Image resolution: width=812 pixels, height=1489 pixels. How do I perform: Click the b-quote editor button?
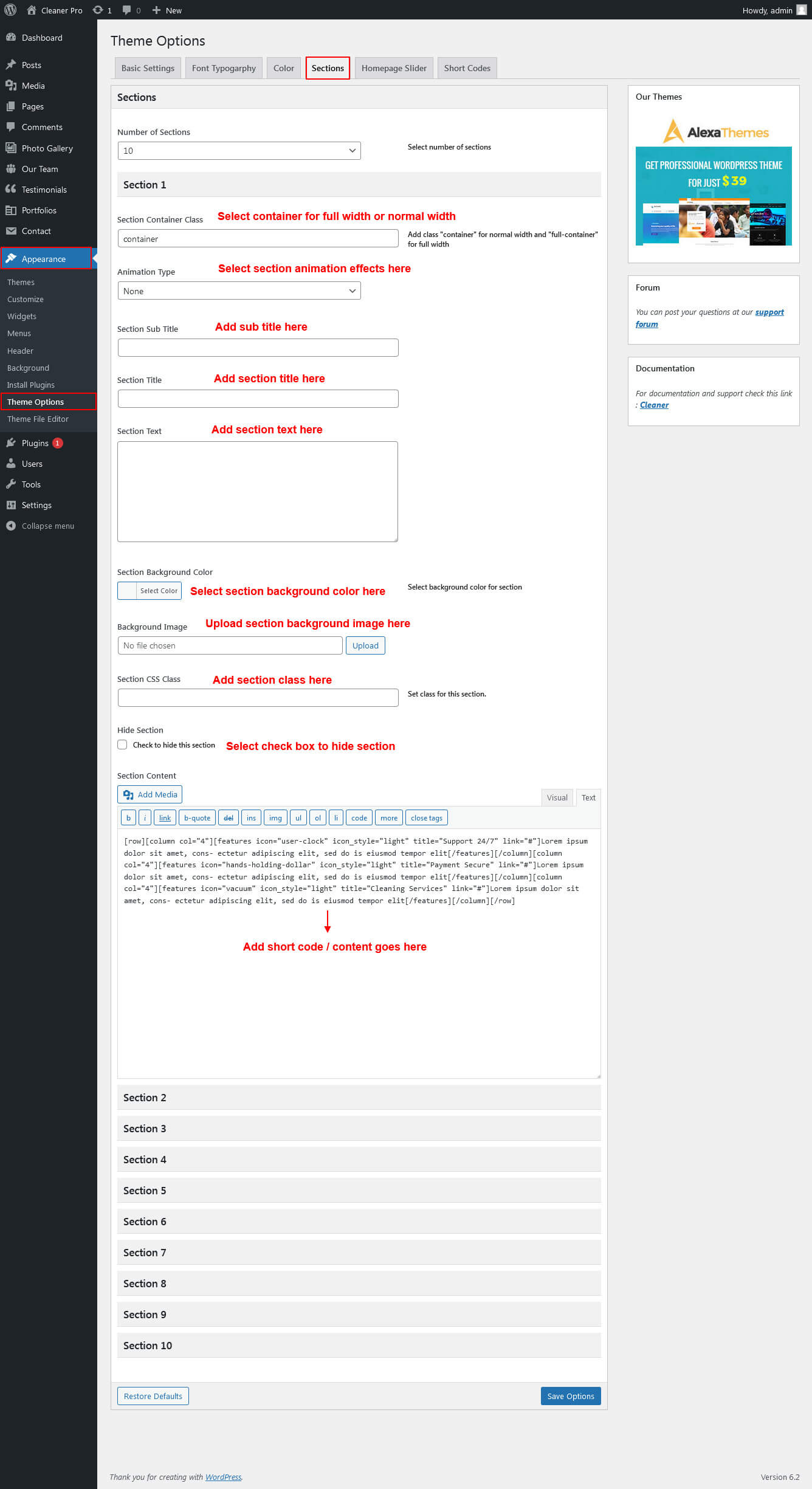tap(197, 817)
